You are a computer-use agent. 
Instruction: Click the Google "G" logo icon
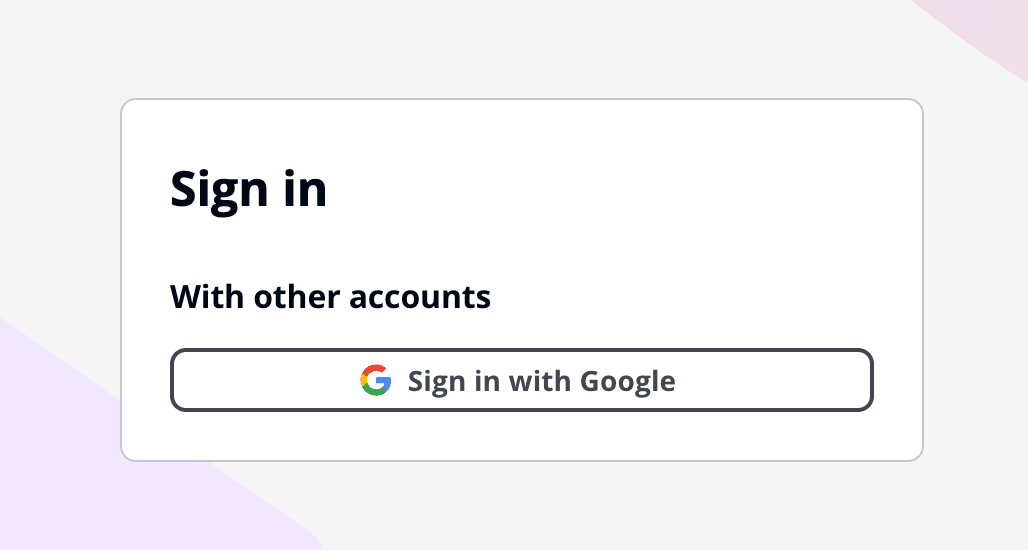(376, 380)
